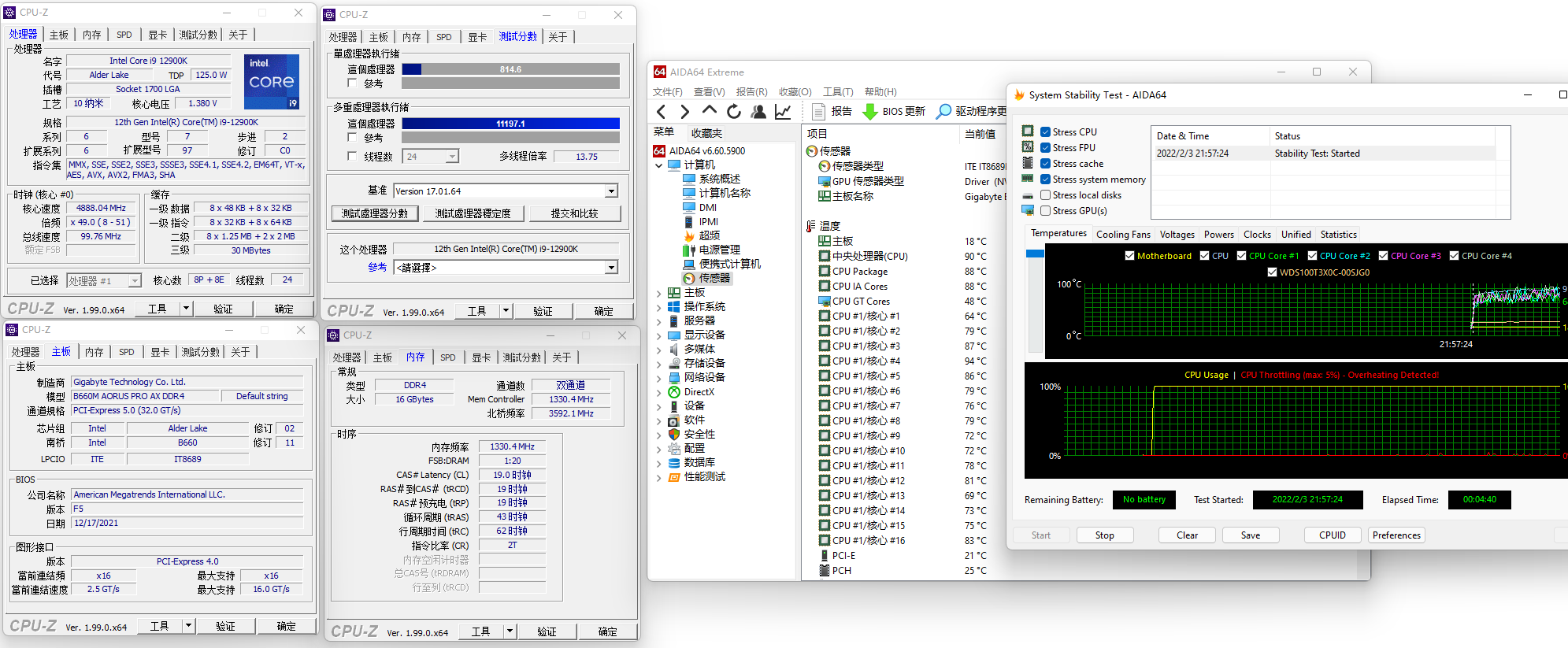
Task: Toggle the Motherboard temperature graph checkbox
Action: coord(1129,256)
